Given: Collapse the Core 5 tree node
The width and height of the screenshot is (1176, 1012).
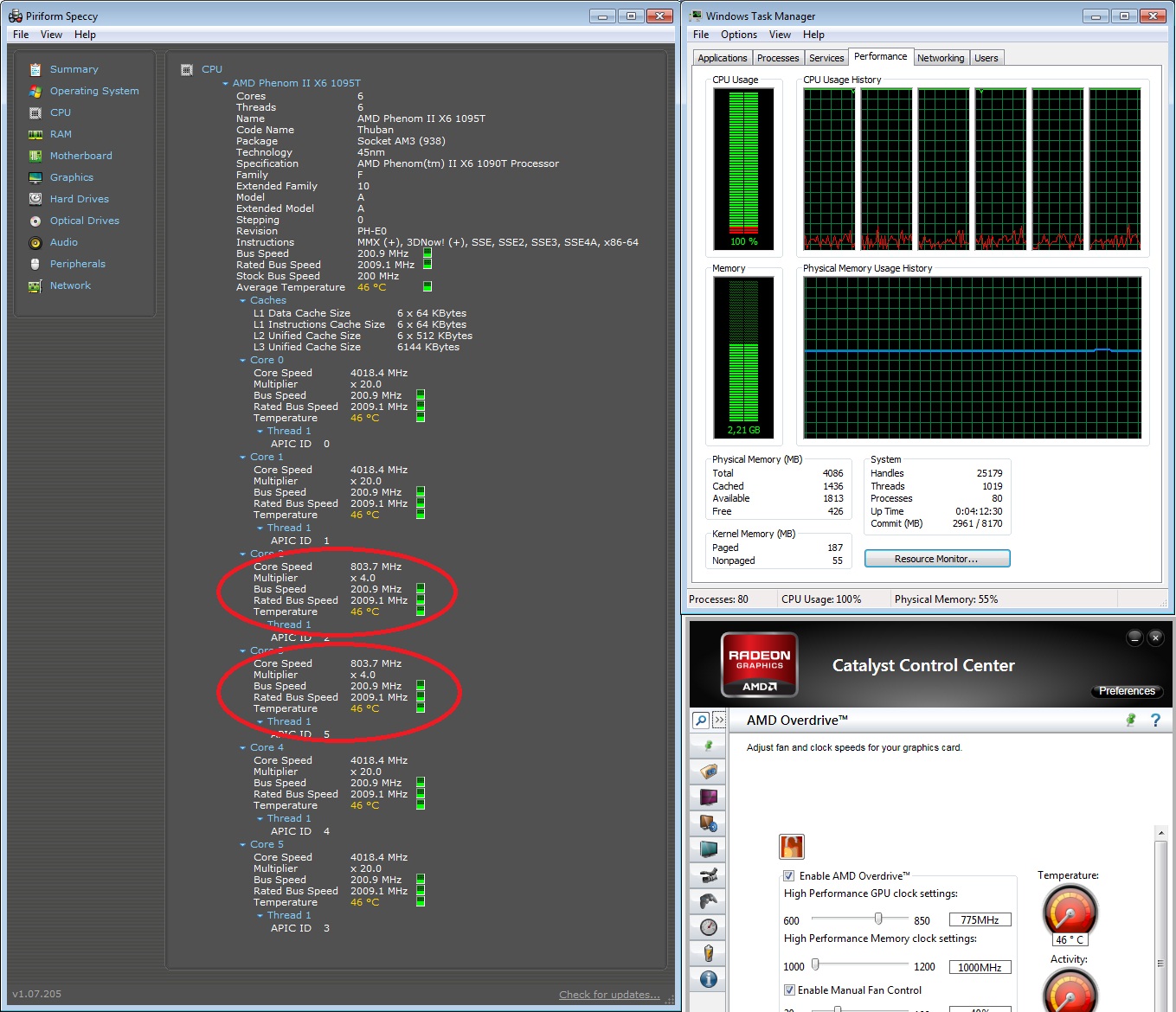Looking at the screenshot, I should 243,845.
